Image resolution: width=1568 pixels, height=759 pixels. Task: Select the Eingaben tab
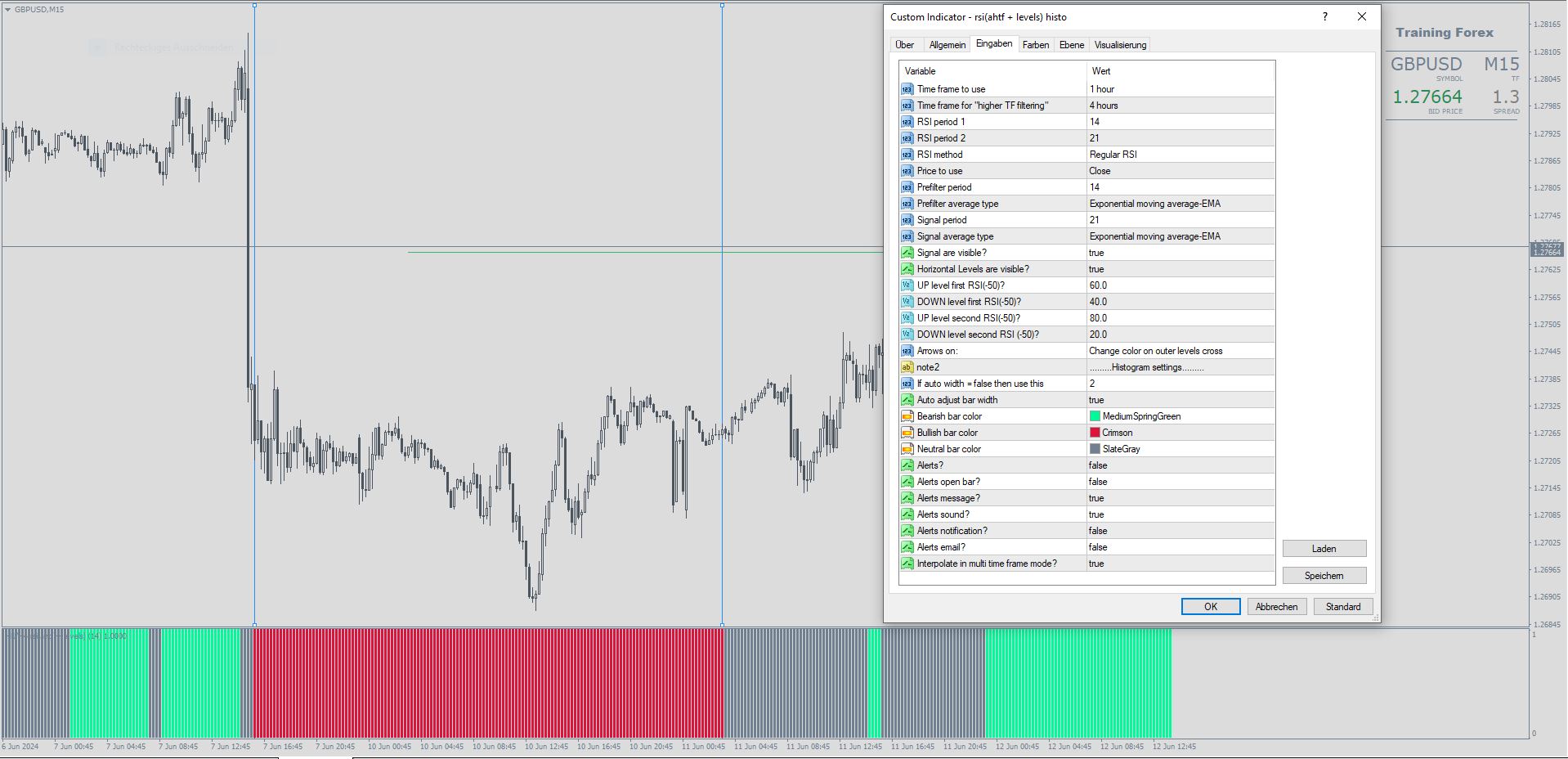[994, 44]
